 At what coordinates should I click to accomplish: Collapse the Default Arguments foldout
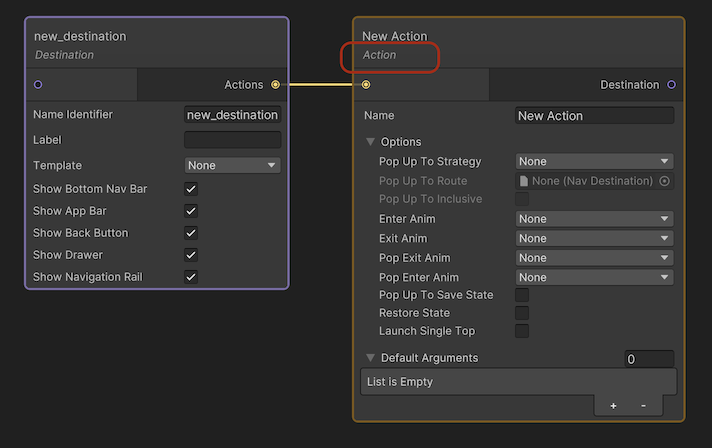pos(371,358)
